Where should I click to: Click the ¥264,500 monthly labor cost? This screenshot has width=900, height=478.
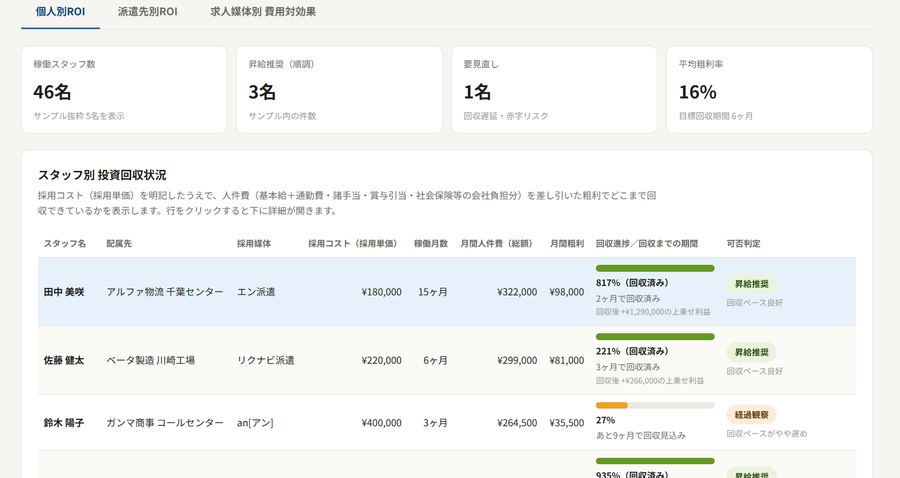click(x=517, y=422)
